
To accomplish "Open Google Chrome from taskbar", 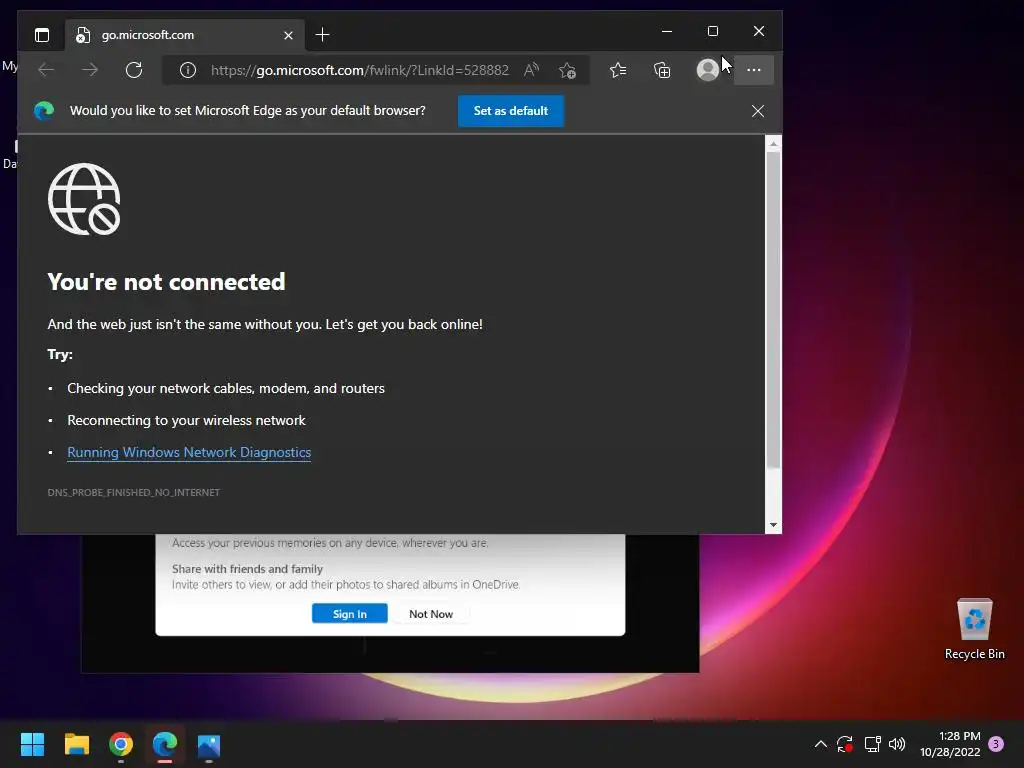I will coord(121,744).
